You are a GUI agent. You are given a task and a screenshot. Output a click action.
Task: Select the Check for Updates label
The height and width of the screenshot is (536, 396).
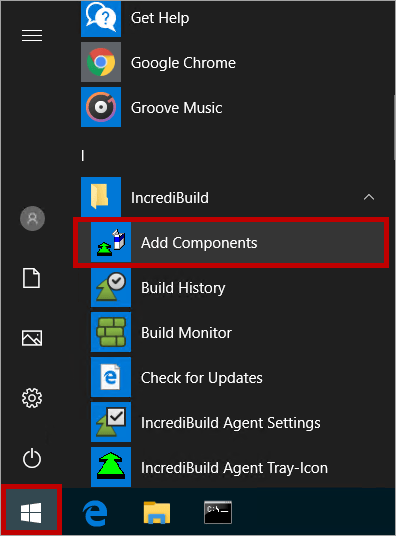click(202, 378)
